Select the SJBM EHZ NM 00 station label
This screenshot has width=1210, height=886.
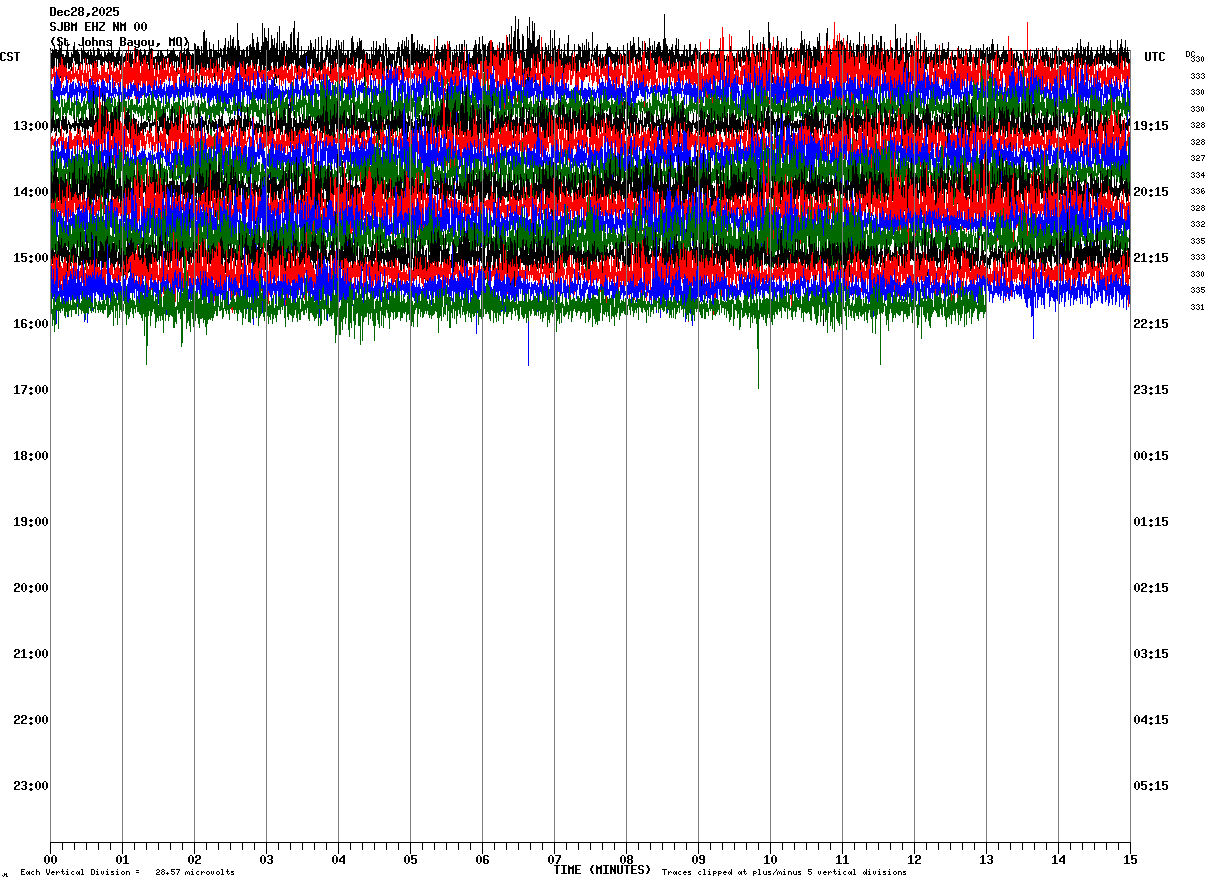[98, 27]
